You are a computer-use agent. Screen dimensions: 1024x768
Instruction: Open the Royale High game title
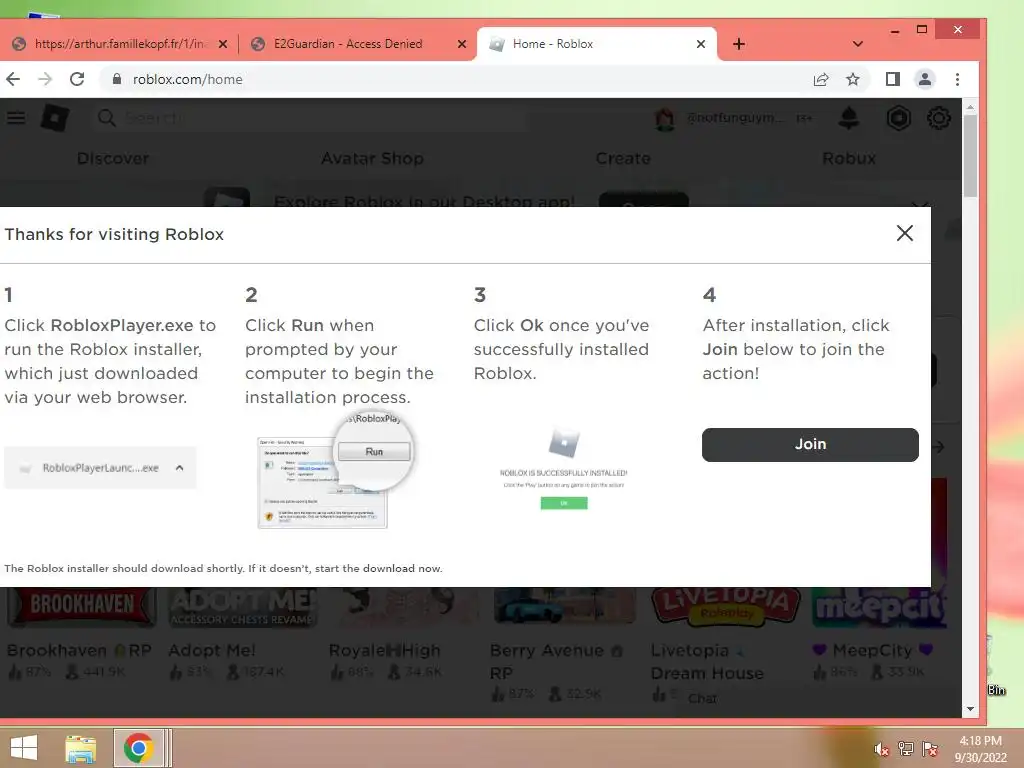tap(385, 650)
